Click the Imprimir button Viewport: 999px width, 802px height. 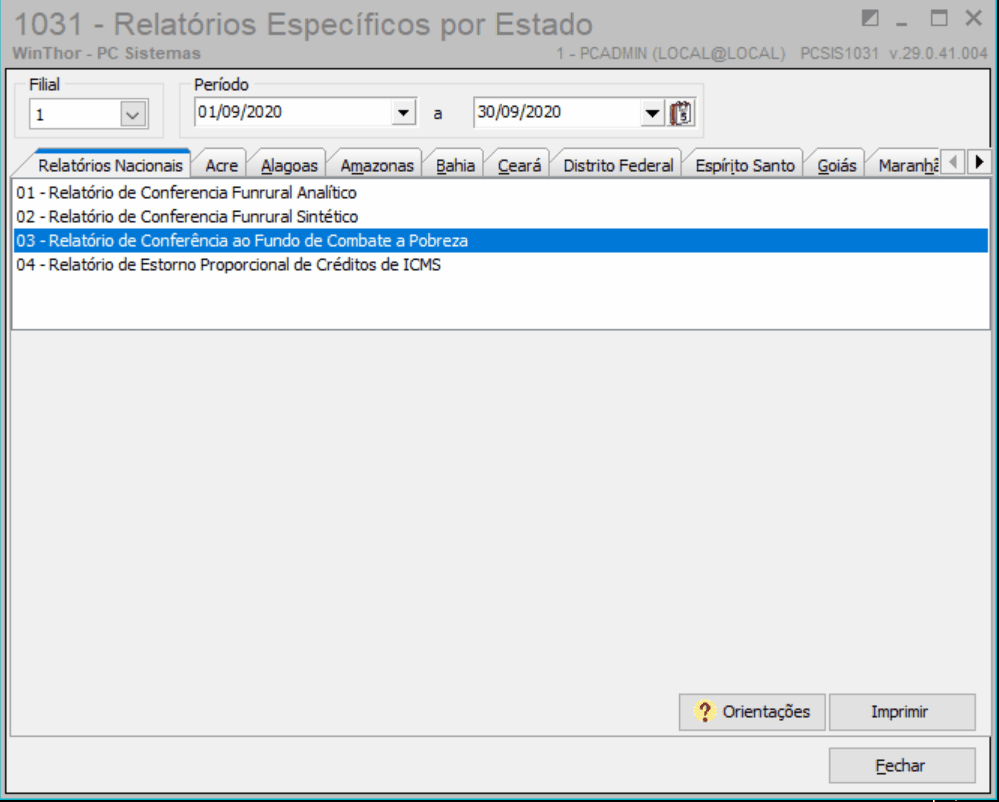pos(902,712)
